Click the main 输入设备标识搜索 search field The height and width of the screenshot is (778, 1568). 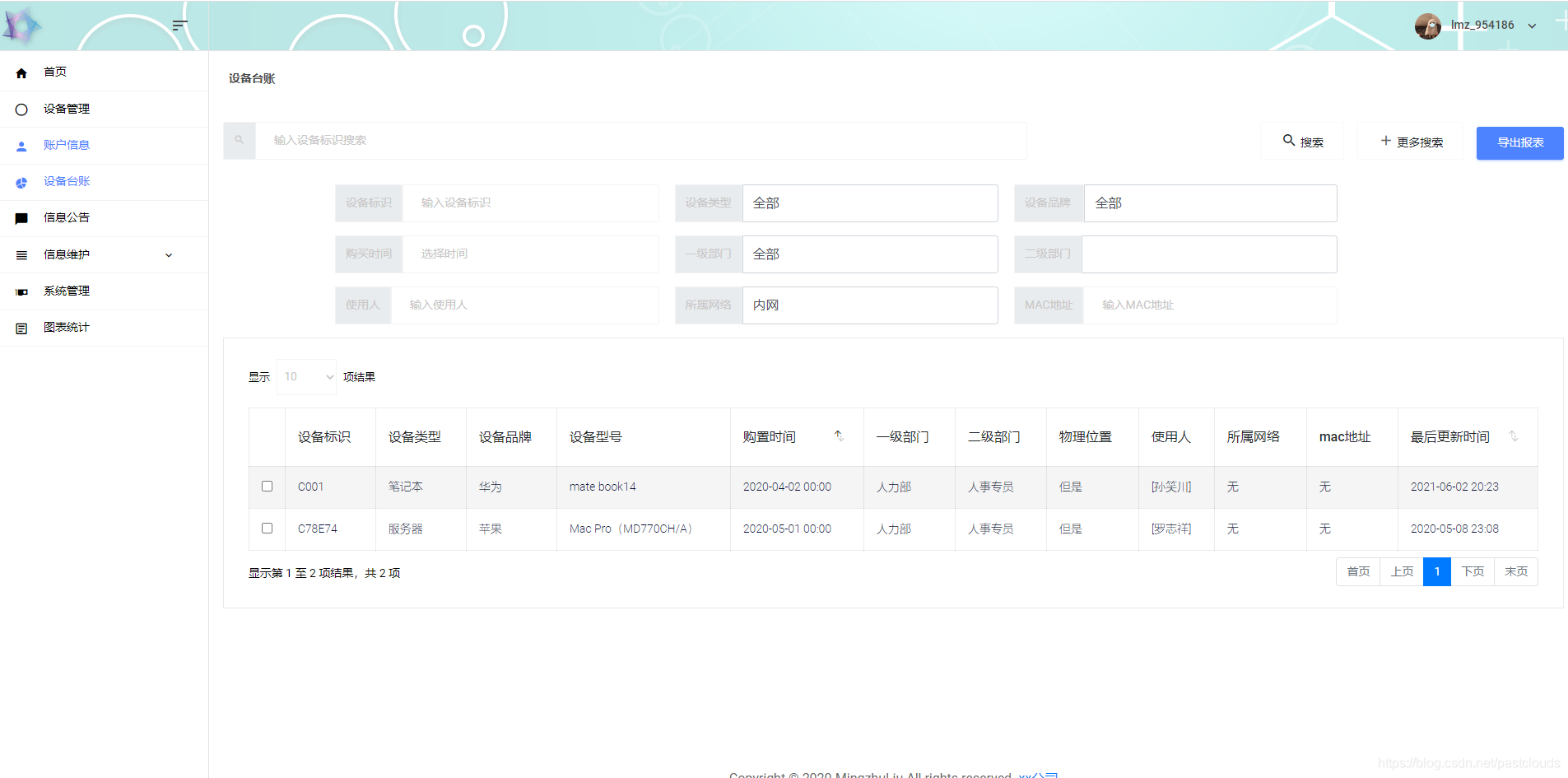[x=641, y=141]
